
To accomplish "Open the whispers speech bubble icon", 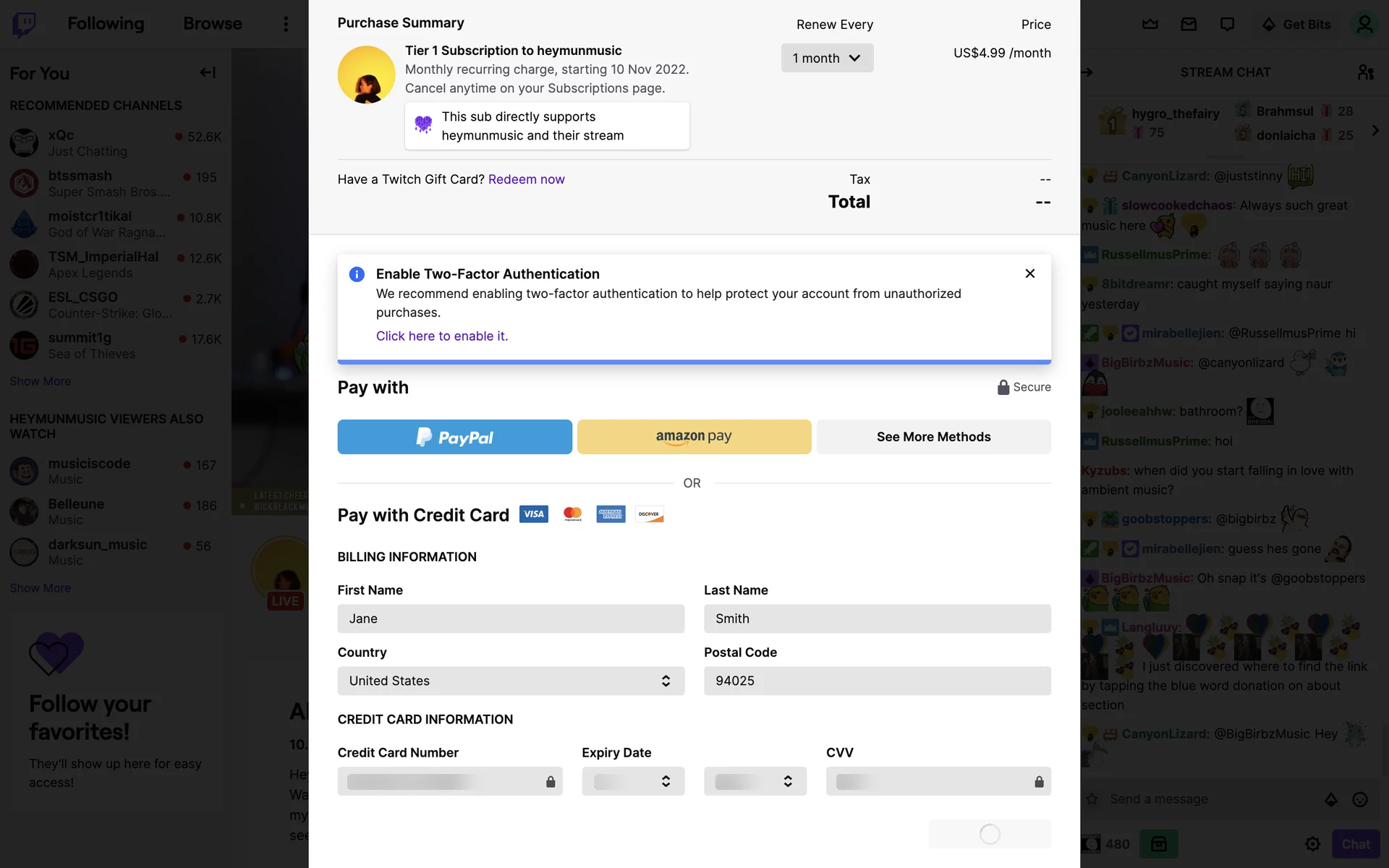I will tap(1227, 24).
